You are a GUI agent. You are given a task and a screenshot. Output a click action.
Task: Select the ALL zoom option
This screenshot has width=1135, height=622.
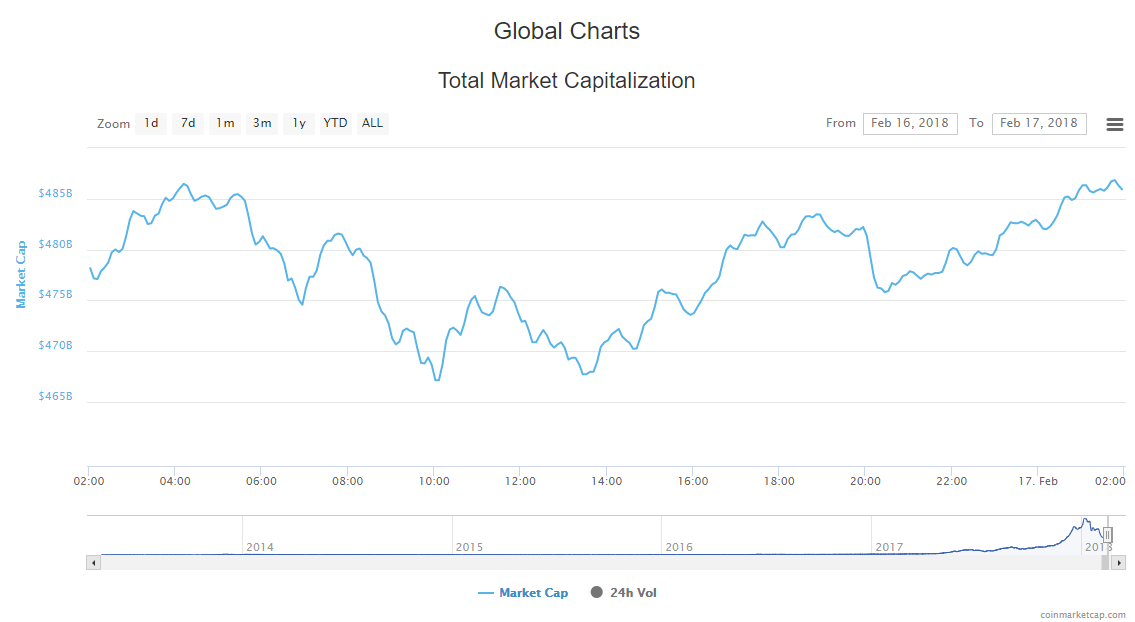tap(372, 123)
